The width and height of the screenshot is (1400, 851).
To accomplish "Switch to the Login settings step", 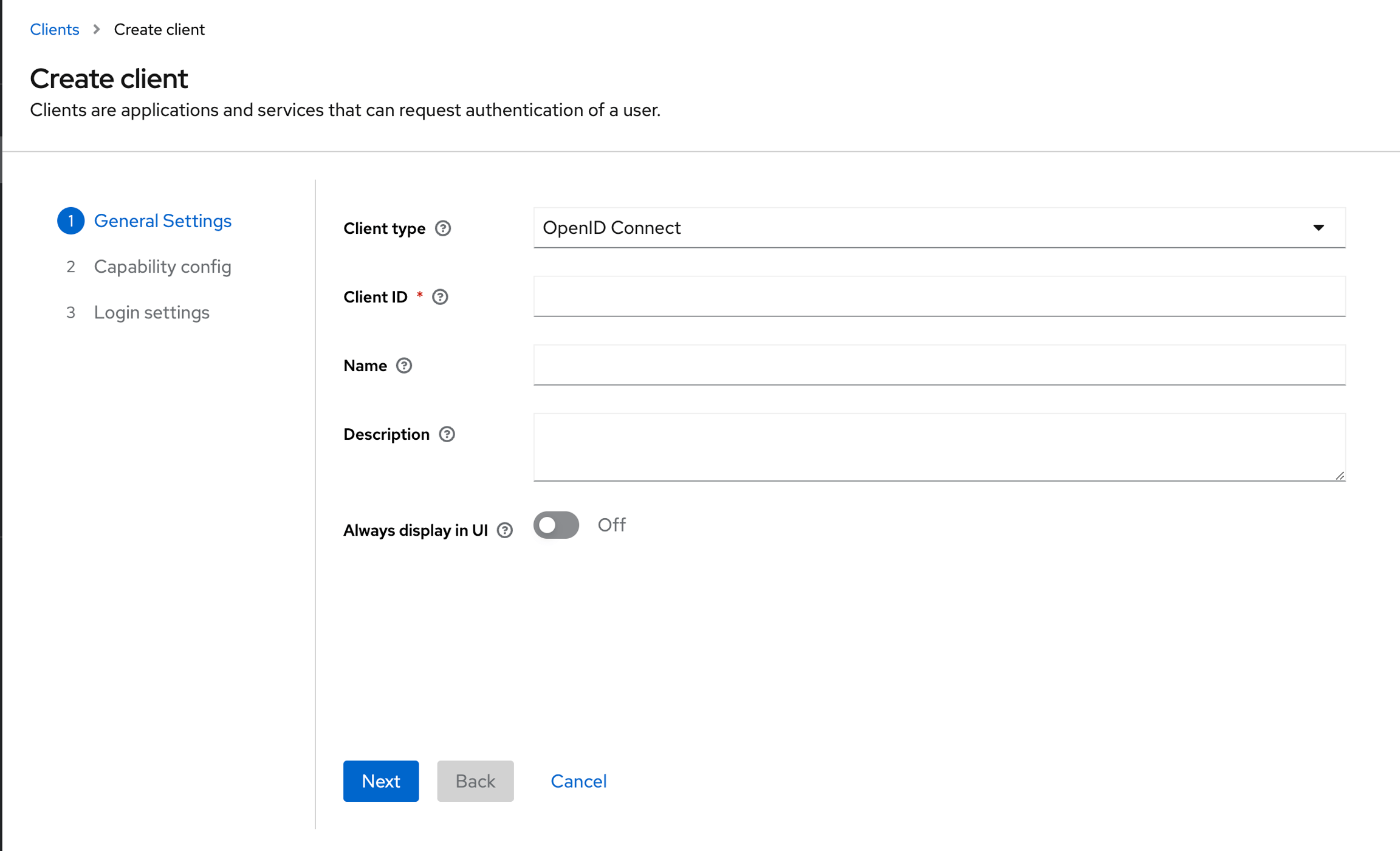I will [151, 312].
